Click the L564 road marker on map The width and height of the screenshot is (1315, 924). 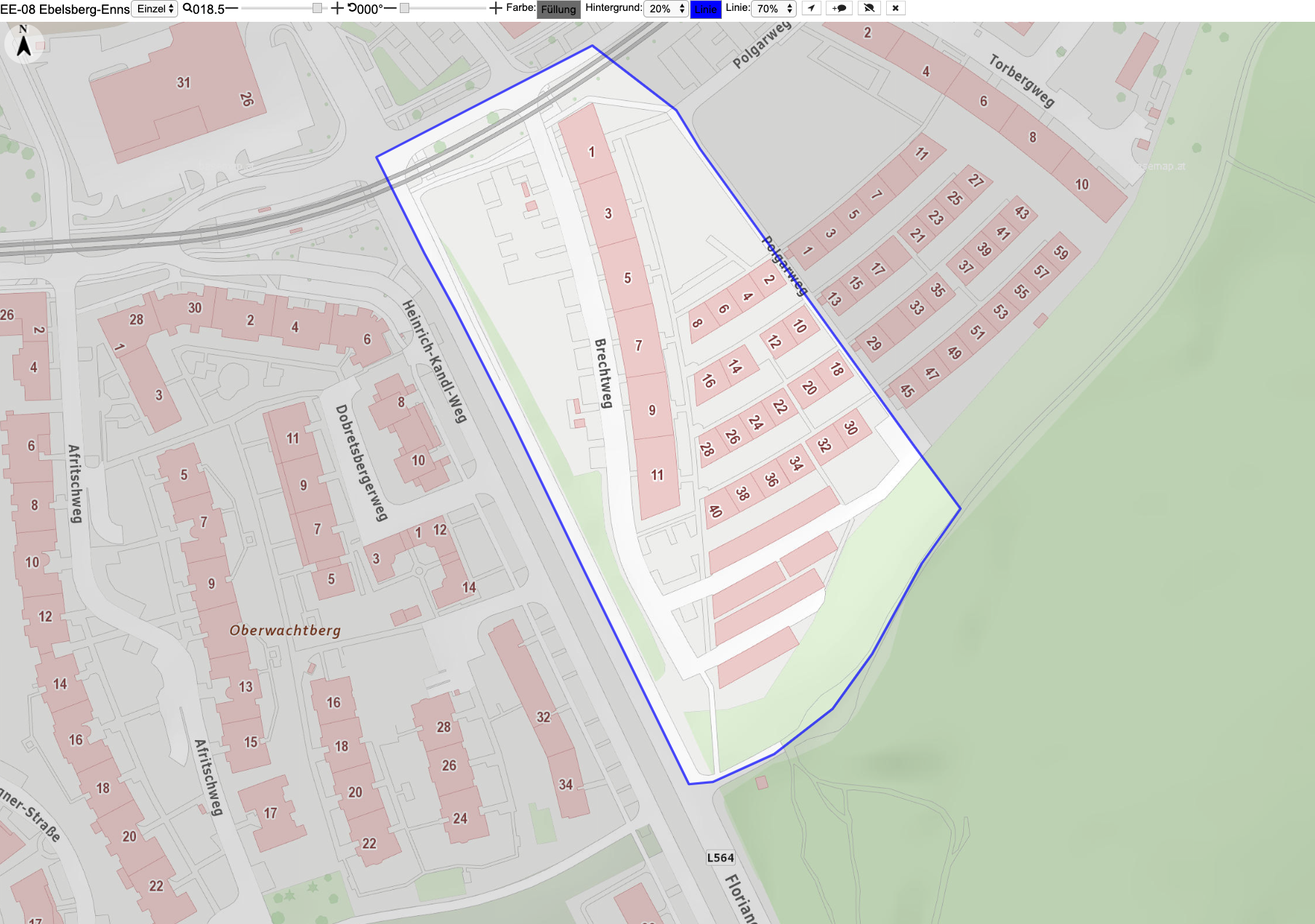tap(720, 858)
